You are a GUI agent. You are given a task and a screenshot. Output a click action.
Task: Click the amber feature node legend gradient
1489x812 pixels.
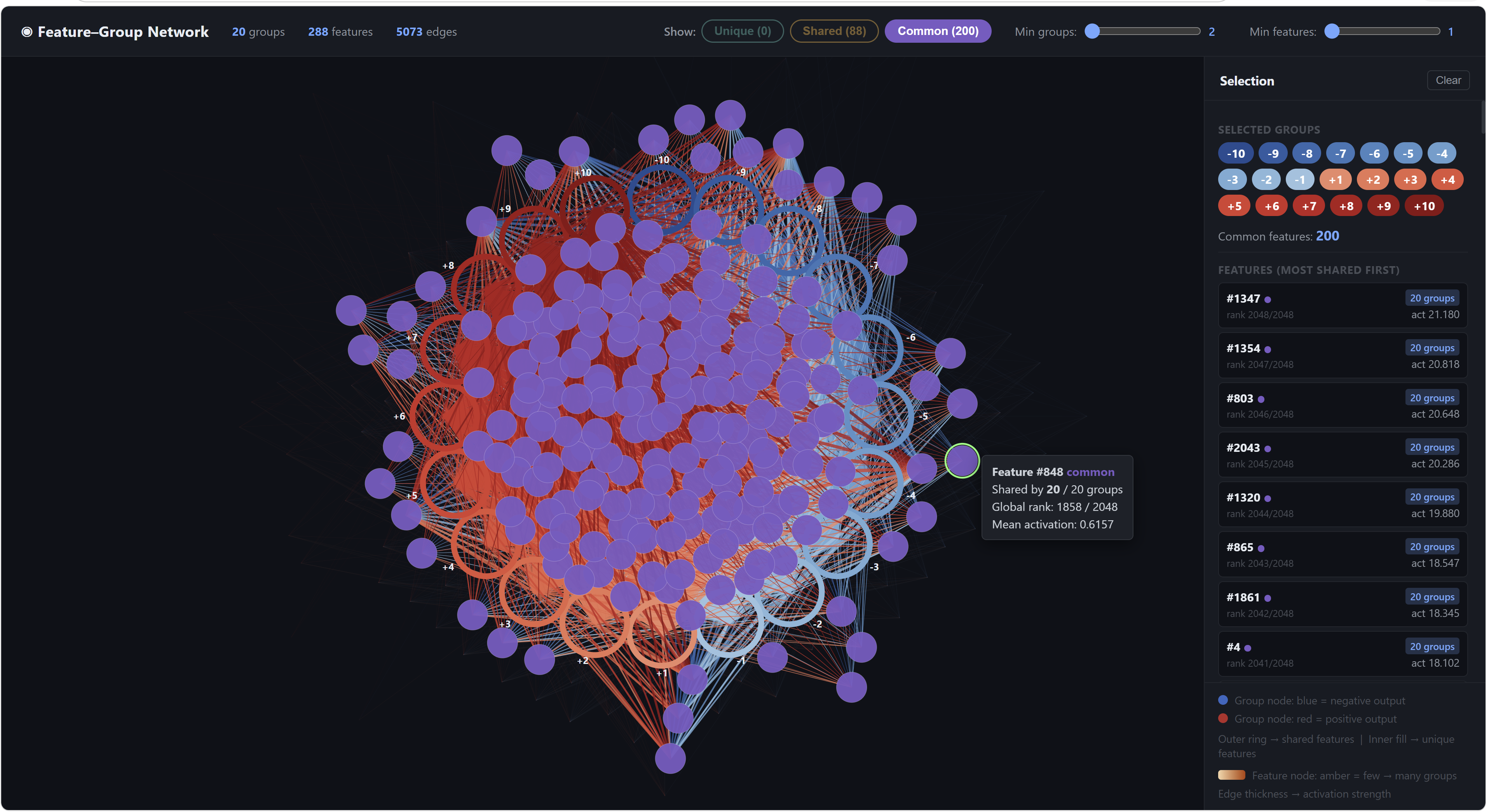tap(1232, 775)
